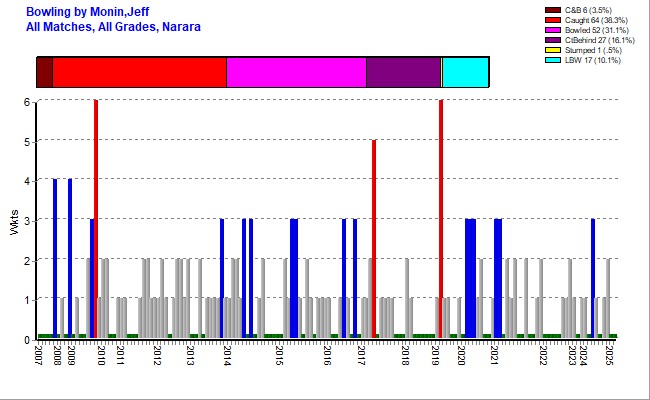Image resolution: width=650 pixels, height=400 pixels.
Task: Click the CtBehind purple legend swatch
Action: [x=553, y=40]
